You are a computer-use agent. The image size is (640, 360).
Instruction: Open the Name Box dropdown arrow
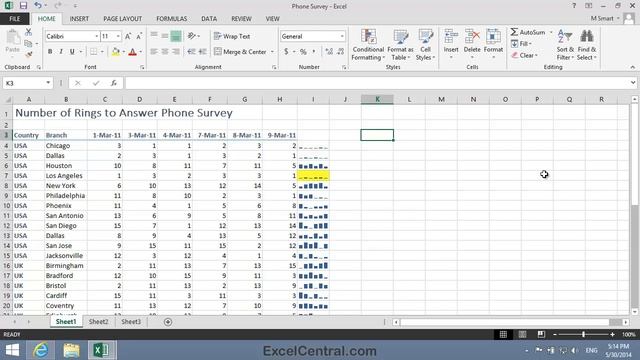tap(48, 83)
